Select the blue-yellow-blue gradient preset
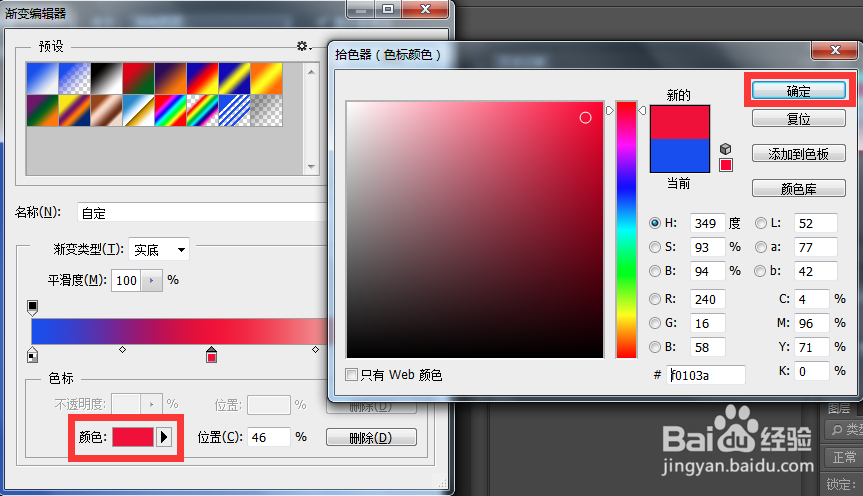The width and height of the screenshot is (863, 496). [234, 78]
